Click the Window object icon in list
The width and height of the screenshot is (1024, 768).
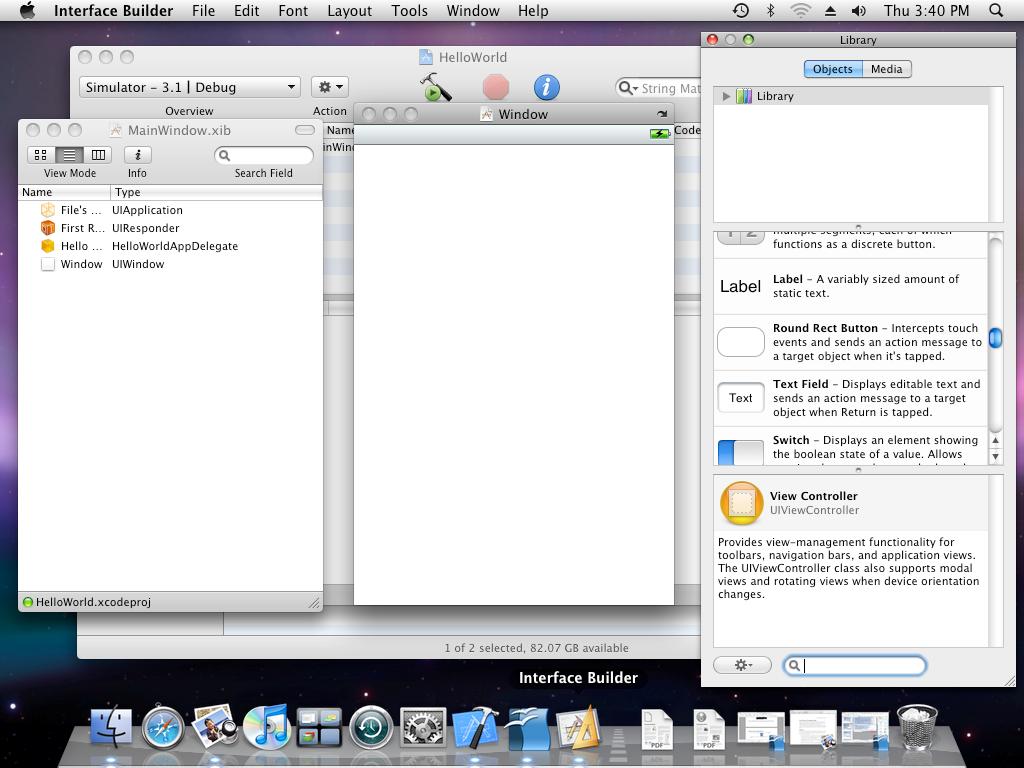48,264
